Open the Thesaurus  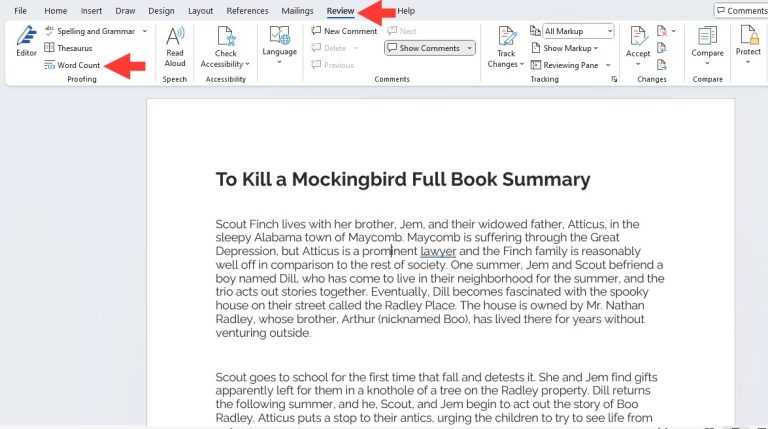pos(68,48)
